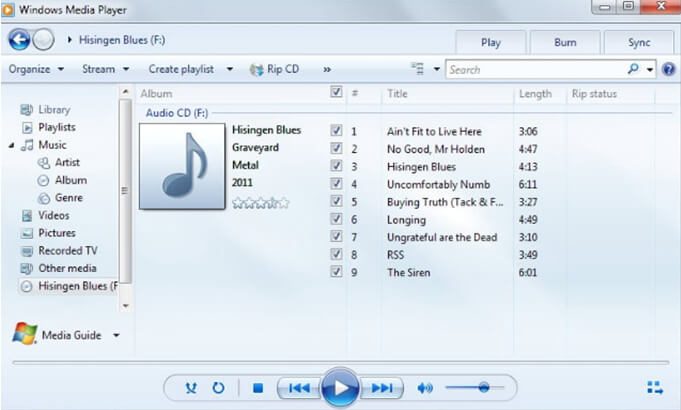Uncheck track 6 Longing checkbox

tap(336, 218)
